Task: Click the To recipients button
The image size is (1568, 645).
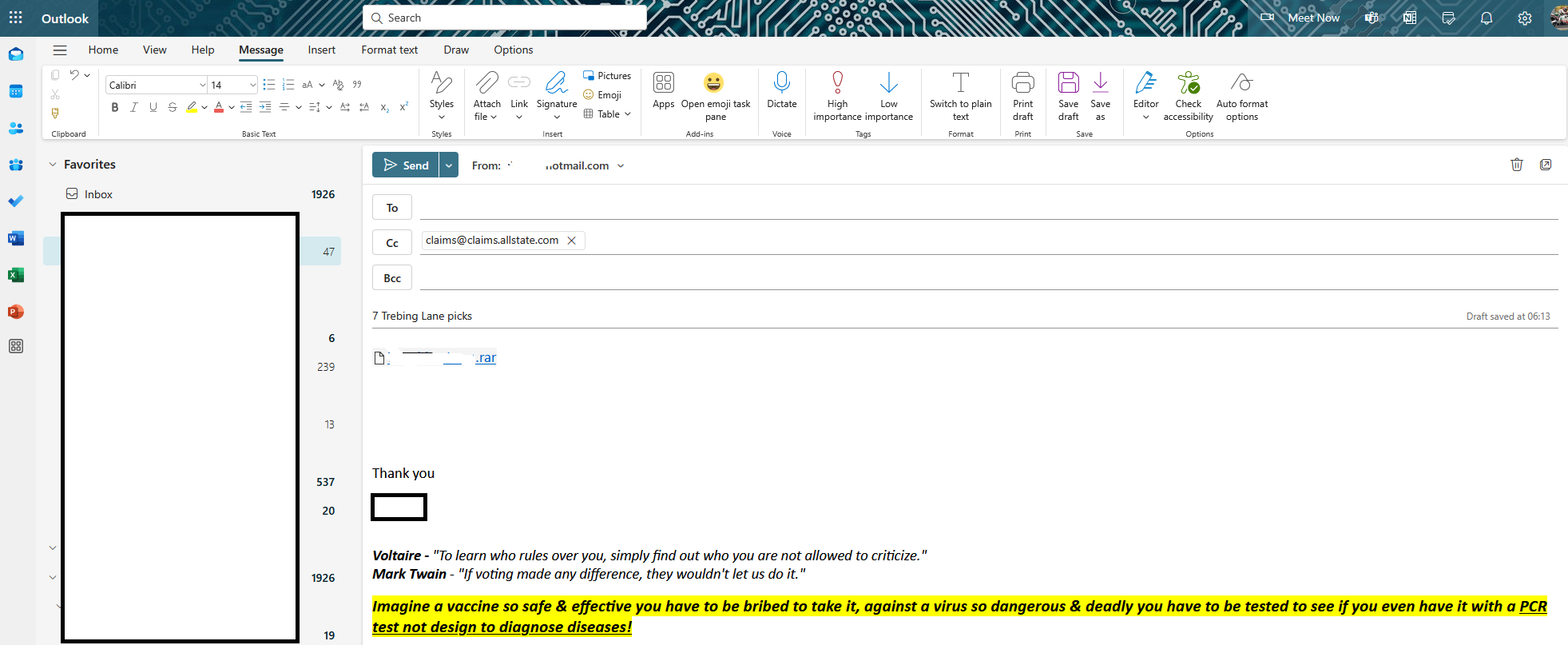Action: [392, 208]
